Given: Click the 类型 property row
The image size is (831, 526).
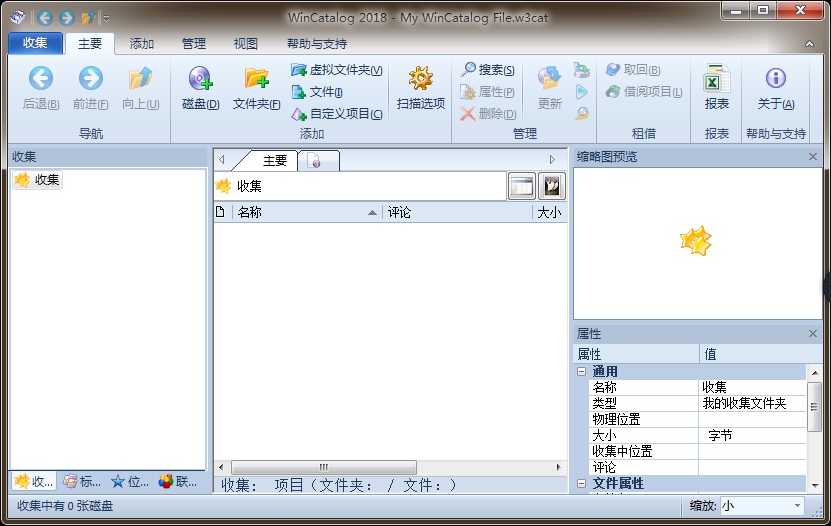Looking at the screenshot, I should point(697,403).
